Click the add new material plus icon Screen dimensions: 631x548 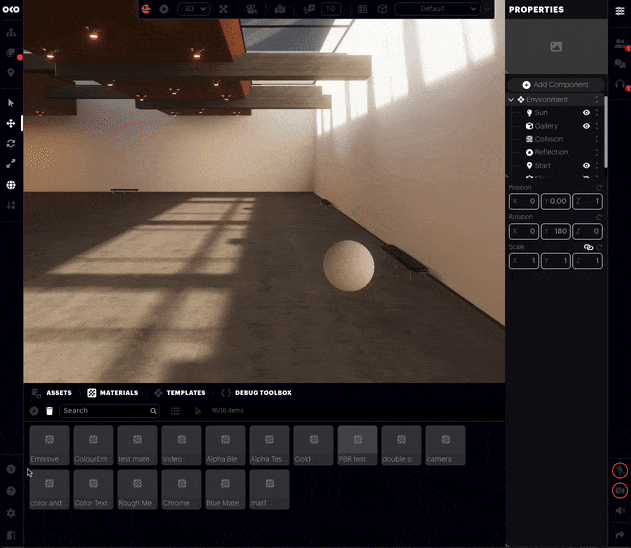(x=34, y=411)
